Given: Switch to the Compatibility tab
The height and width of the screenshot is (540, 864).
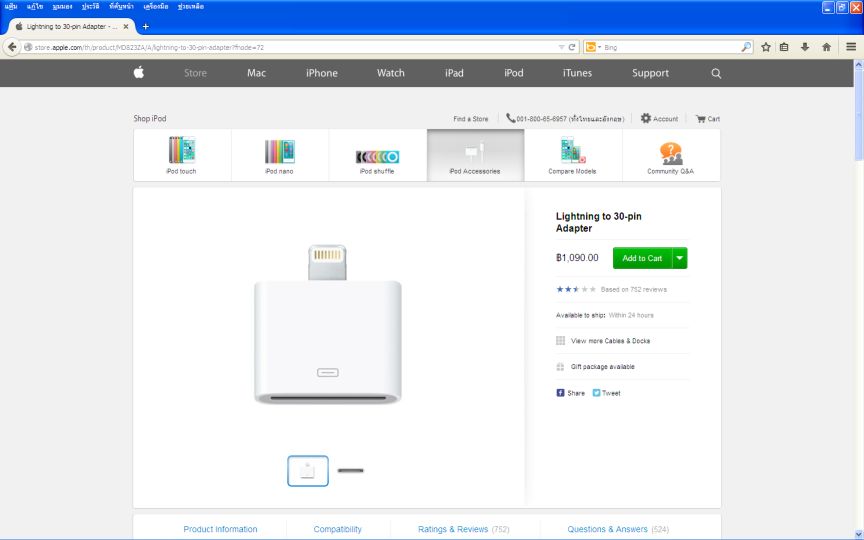Looking at the screenshot, I should [x=337, y=529].
